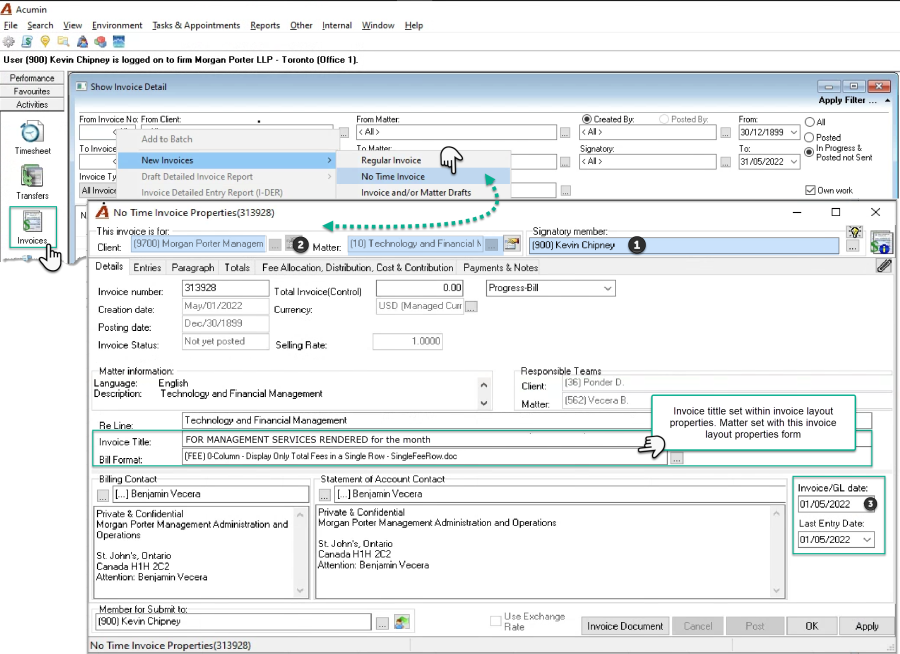Select In Progress & Posted not Sent option

click(809, 152)
